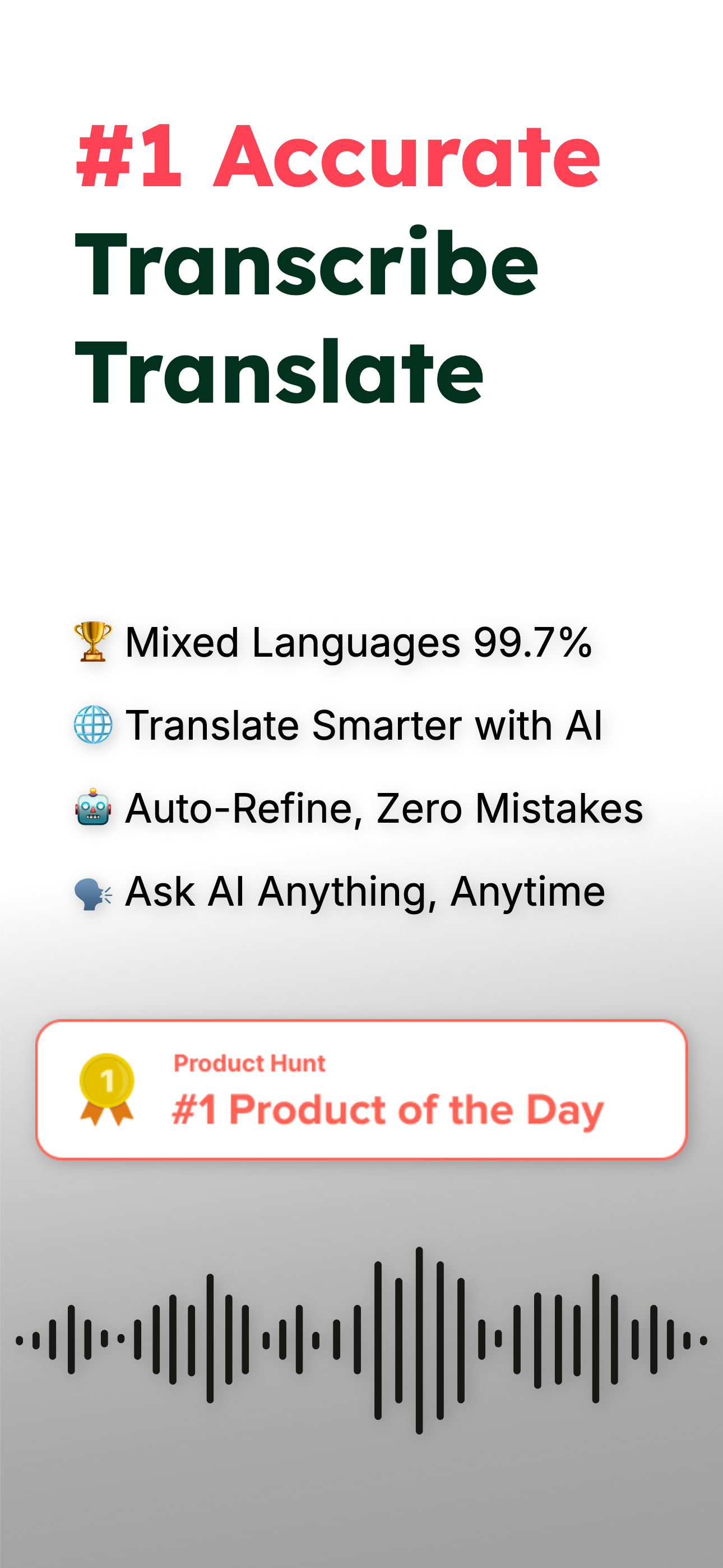The image size is (723, 1568).
Task: Tap the "#1 Product of the Day" text
Action: 388,1110
